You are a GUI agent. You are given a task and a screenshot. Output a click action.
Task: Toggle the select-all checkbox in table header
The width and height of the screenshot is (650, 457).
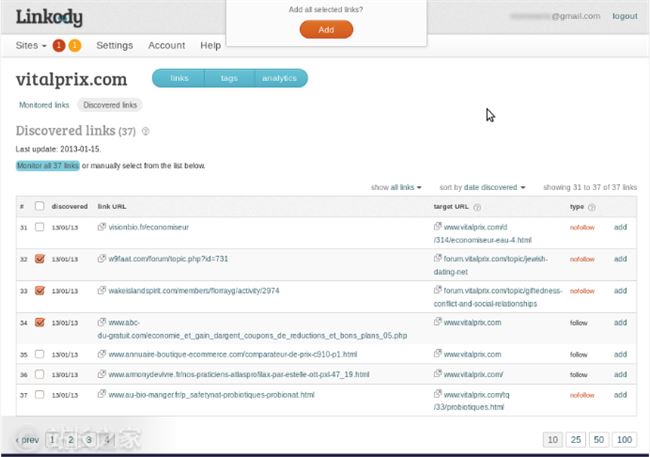coord(39,206)
